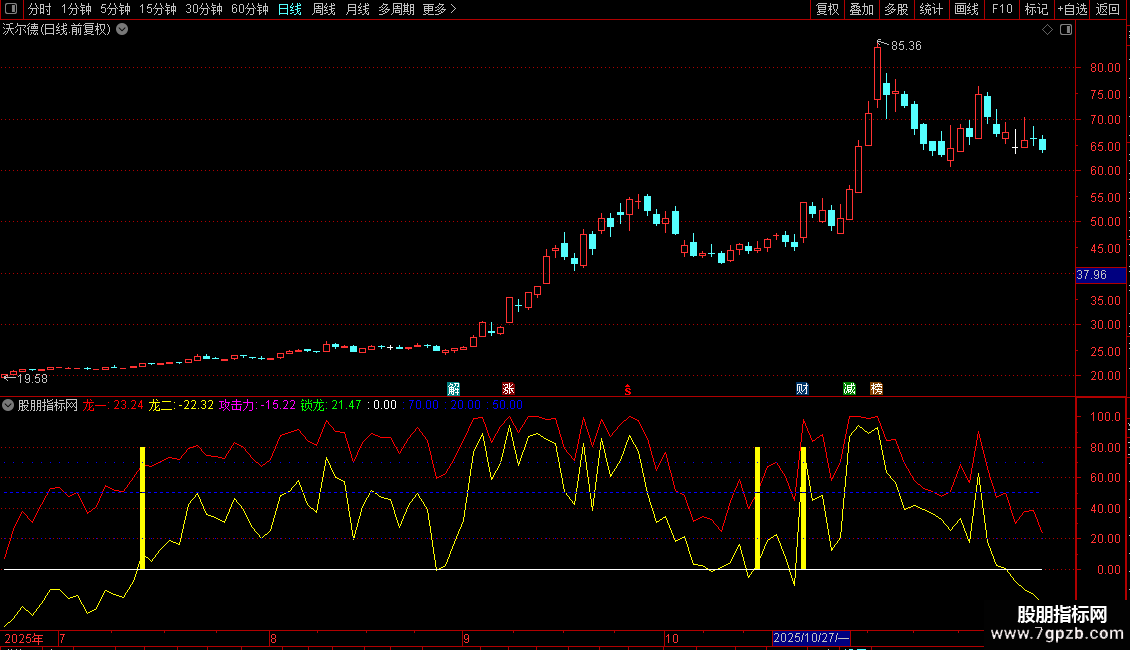
Task: Click the 龙一: 23.24 indicator value
Action: [113, 405]
